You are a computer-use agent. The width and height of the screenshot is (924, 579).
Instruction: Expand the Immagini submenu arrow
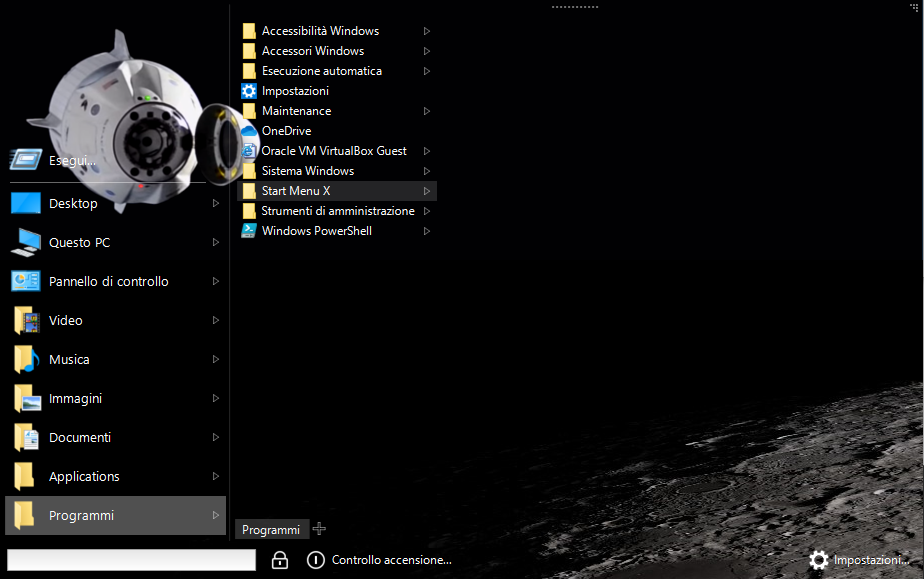tap(216, 398)
